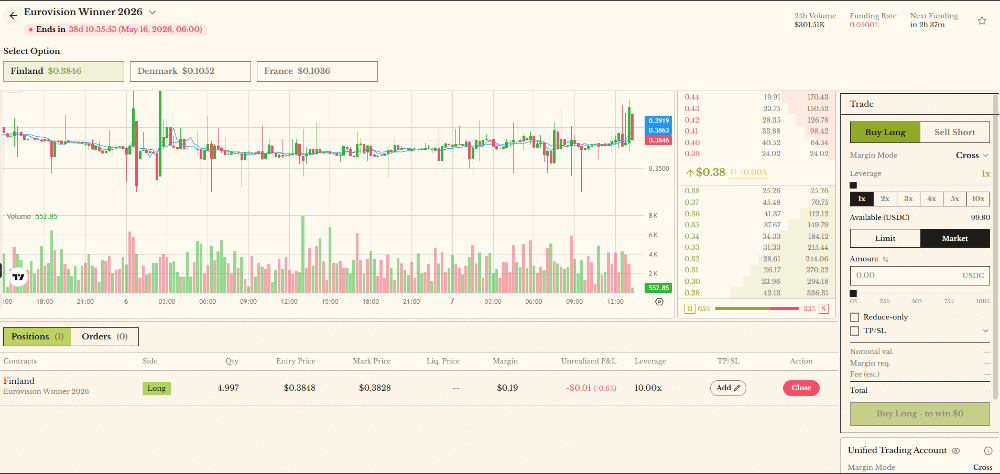Switch to the Orders (0) tab

pyautogui.click(x=105, y=337)
